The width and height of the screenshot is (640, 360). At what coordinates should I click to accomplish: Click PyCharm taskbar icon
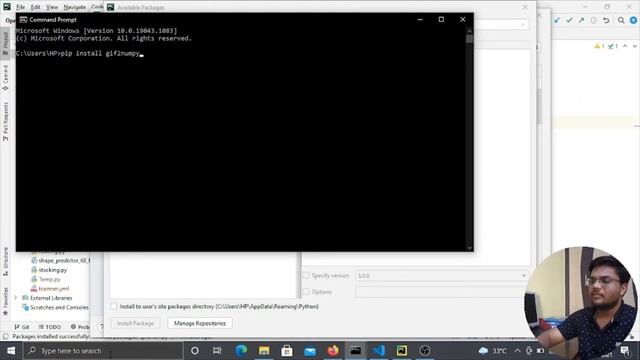[x=402, y=351]
